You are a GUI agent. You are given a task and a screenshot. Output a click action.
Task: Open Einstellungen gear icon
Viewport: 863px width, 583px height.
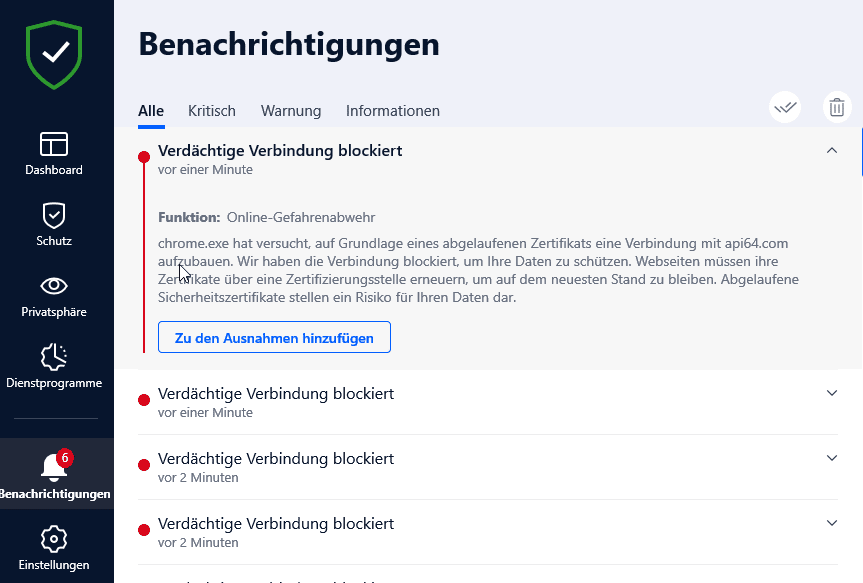pos(54,548)
